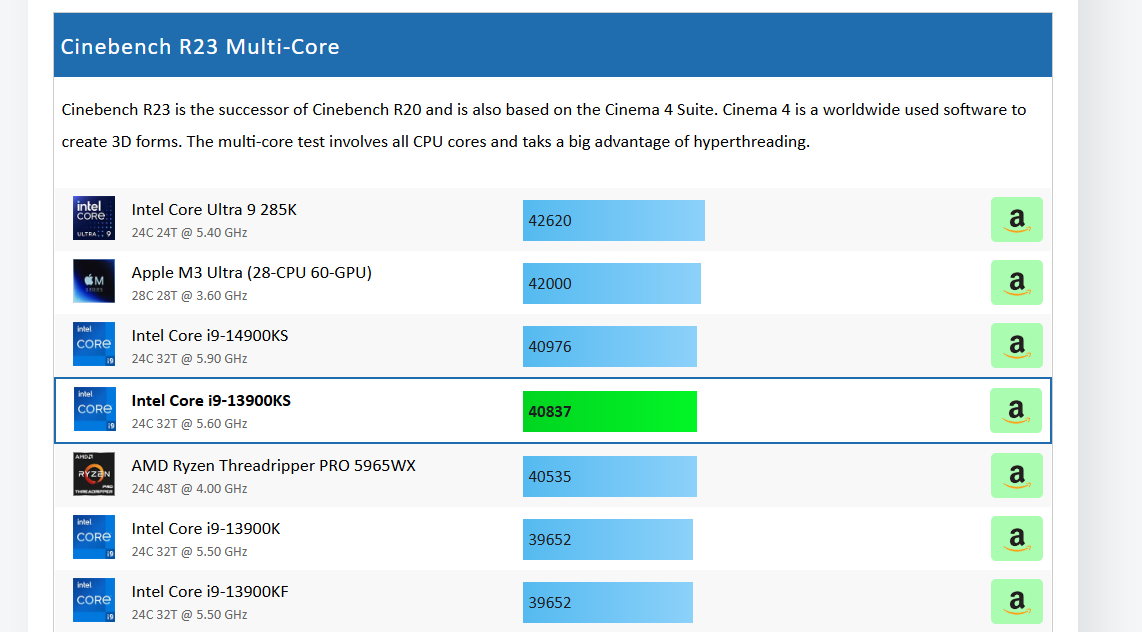This screenshot has width=1142, height=632.
Task: Open Amazon link for Intel Core i9-13900K
Action: [x=1017, y=538]
